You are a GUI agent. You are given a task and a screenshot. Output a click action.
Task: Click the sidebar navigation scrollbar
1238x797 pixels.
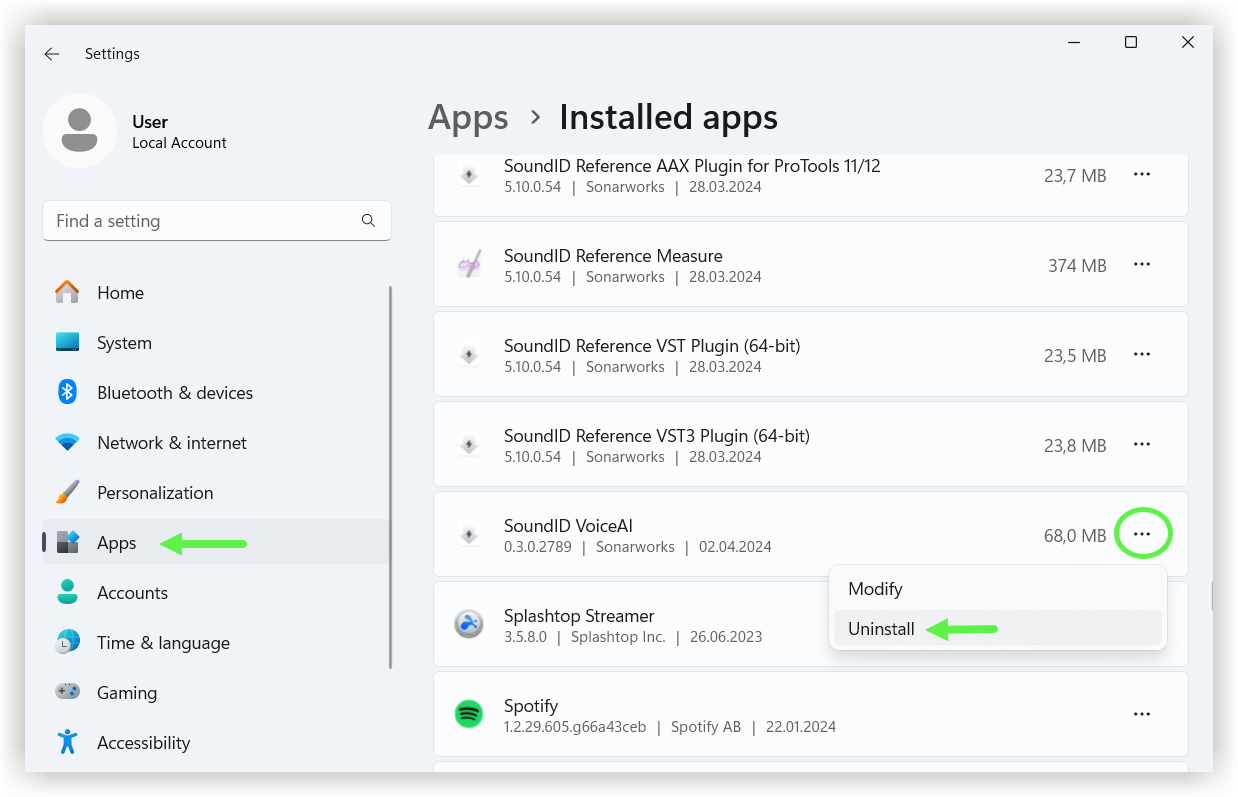(x=390, y=478)
